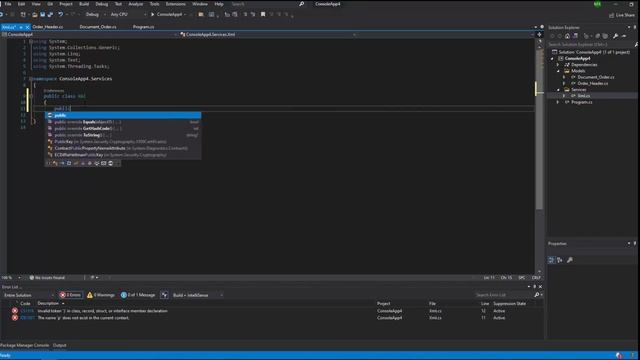The image size is (640, 360).
Task: Select the 'Invalid token' error row
Action: pos(271,311)
